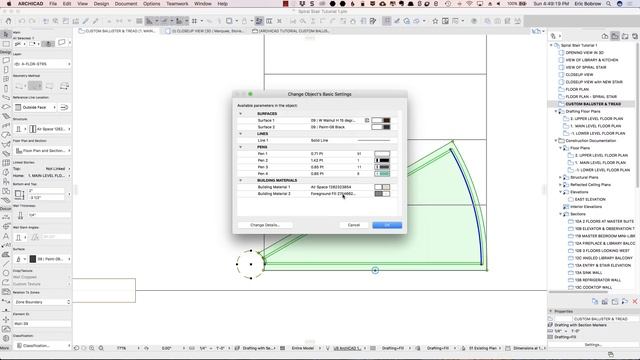The width and height of the screenshot is (640, 360).
Task: Select the Marquee tool in the toolbox
Action: pyautogui.click(x=6, y=44)
